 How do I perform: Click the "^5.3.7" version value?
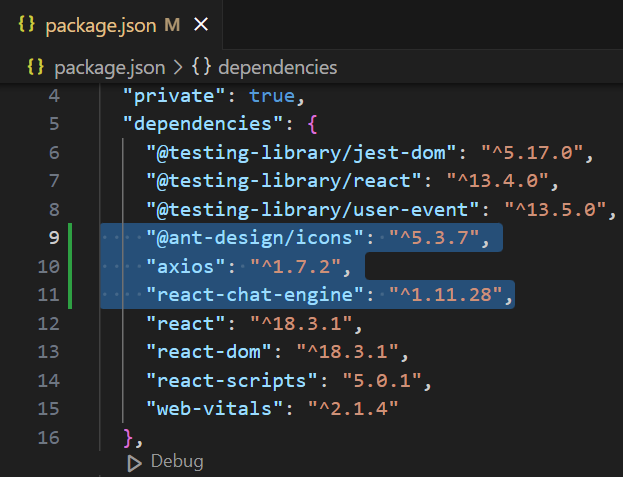(x=434, y=238)
